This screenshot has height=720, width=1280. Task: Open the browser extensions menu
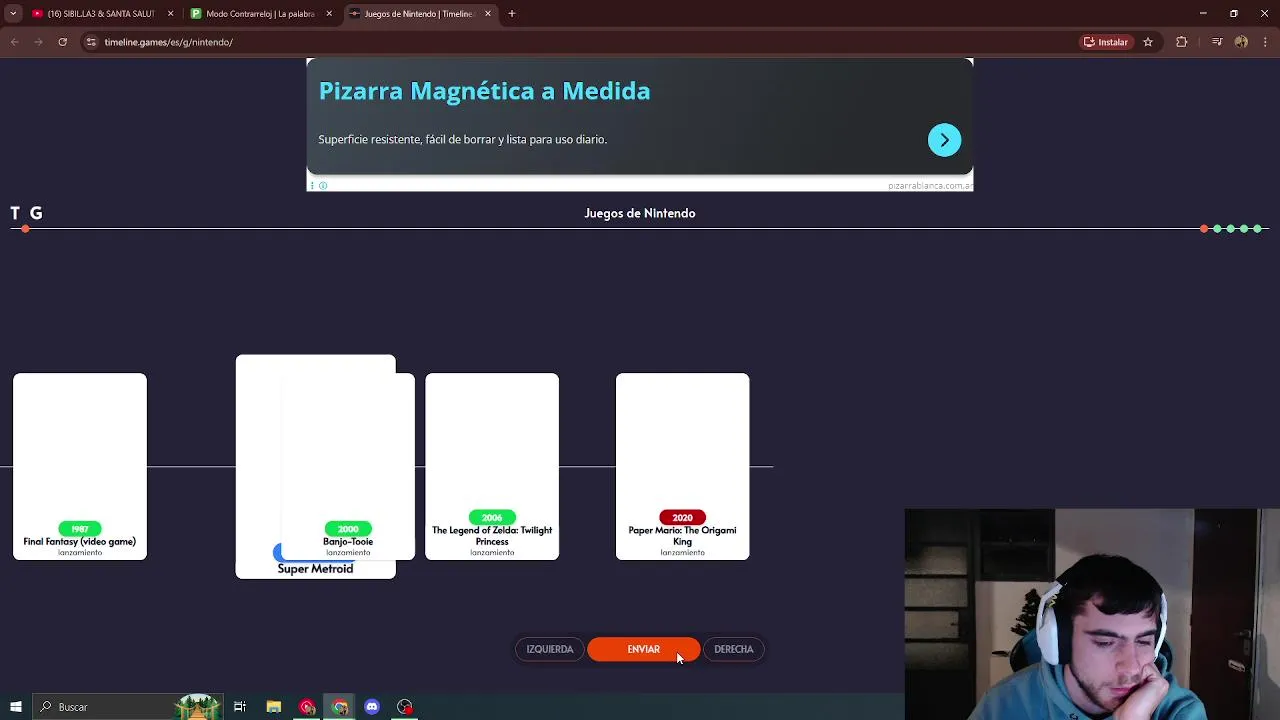(1182, 42)
